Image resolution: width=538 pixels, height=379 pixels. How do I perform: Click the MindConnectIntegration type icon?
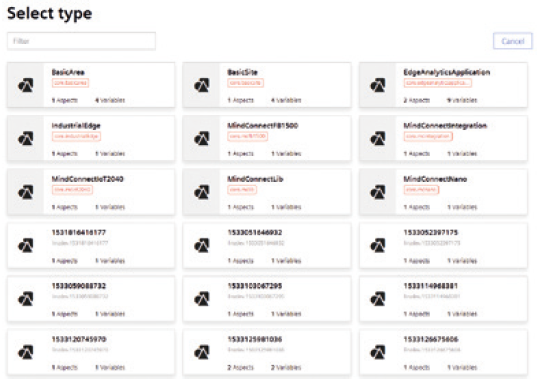[378, 139]
